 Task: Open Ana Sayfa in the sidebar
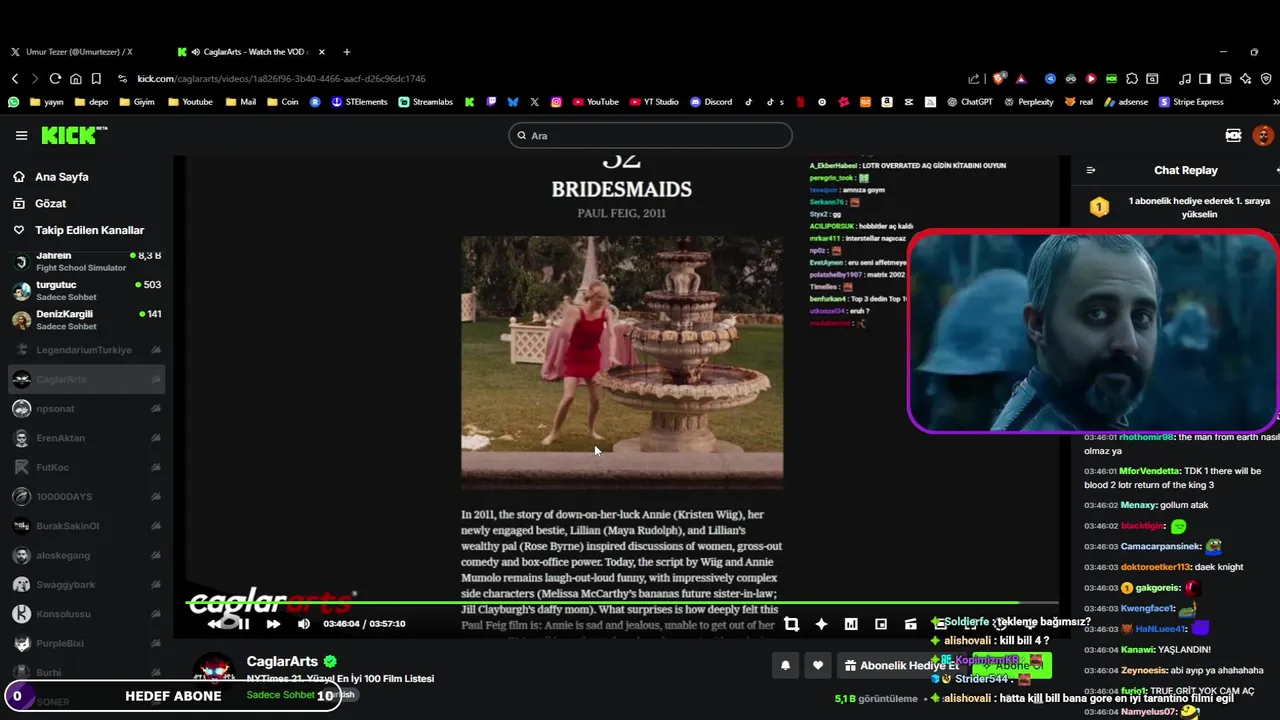62,177
